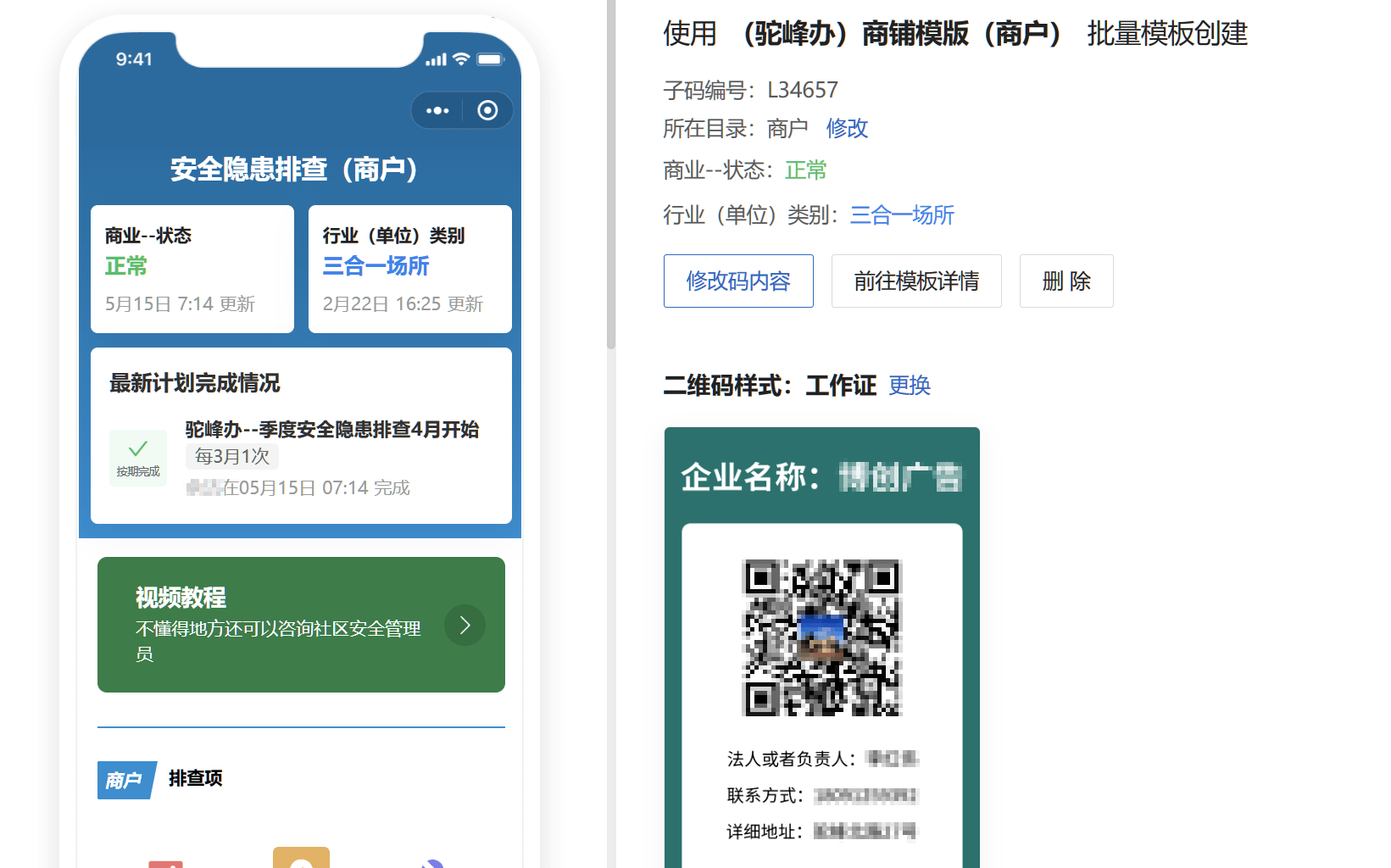
Task: Open the video tutorial arrow chevron
Action: point(465,625)
